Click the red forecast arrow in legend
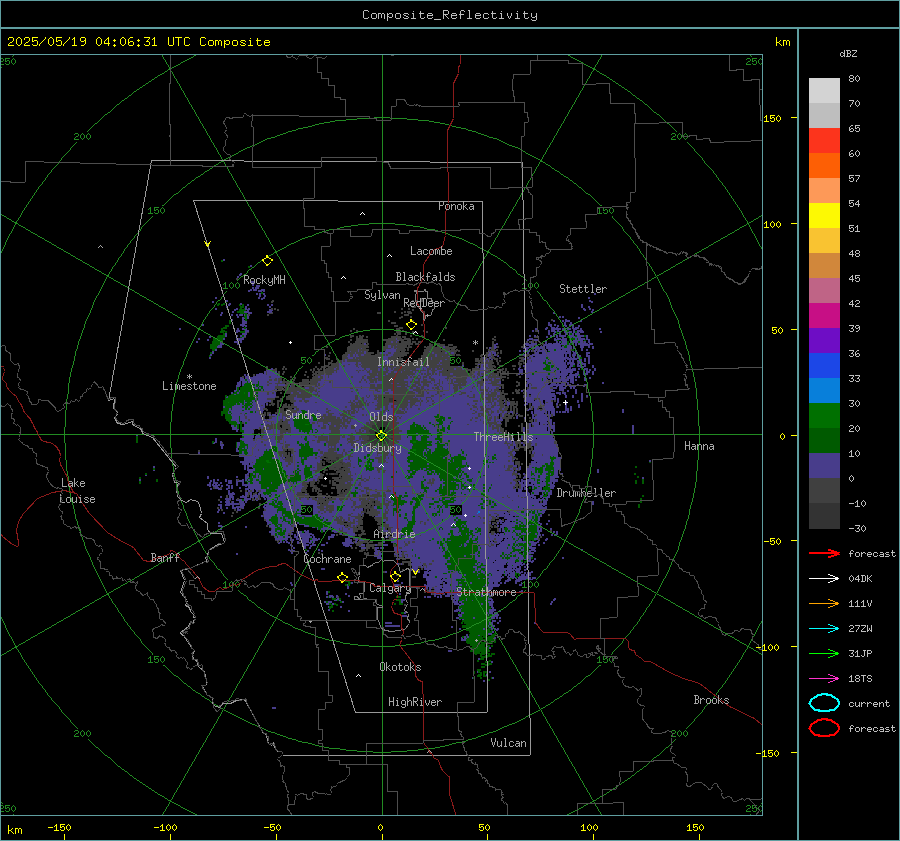This screenshot has height=841, width=900. (x=824, y=553)
